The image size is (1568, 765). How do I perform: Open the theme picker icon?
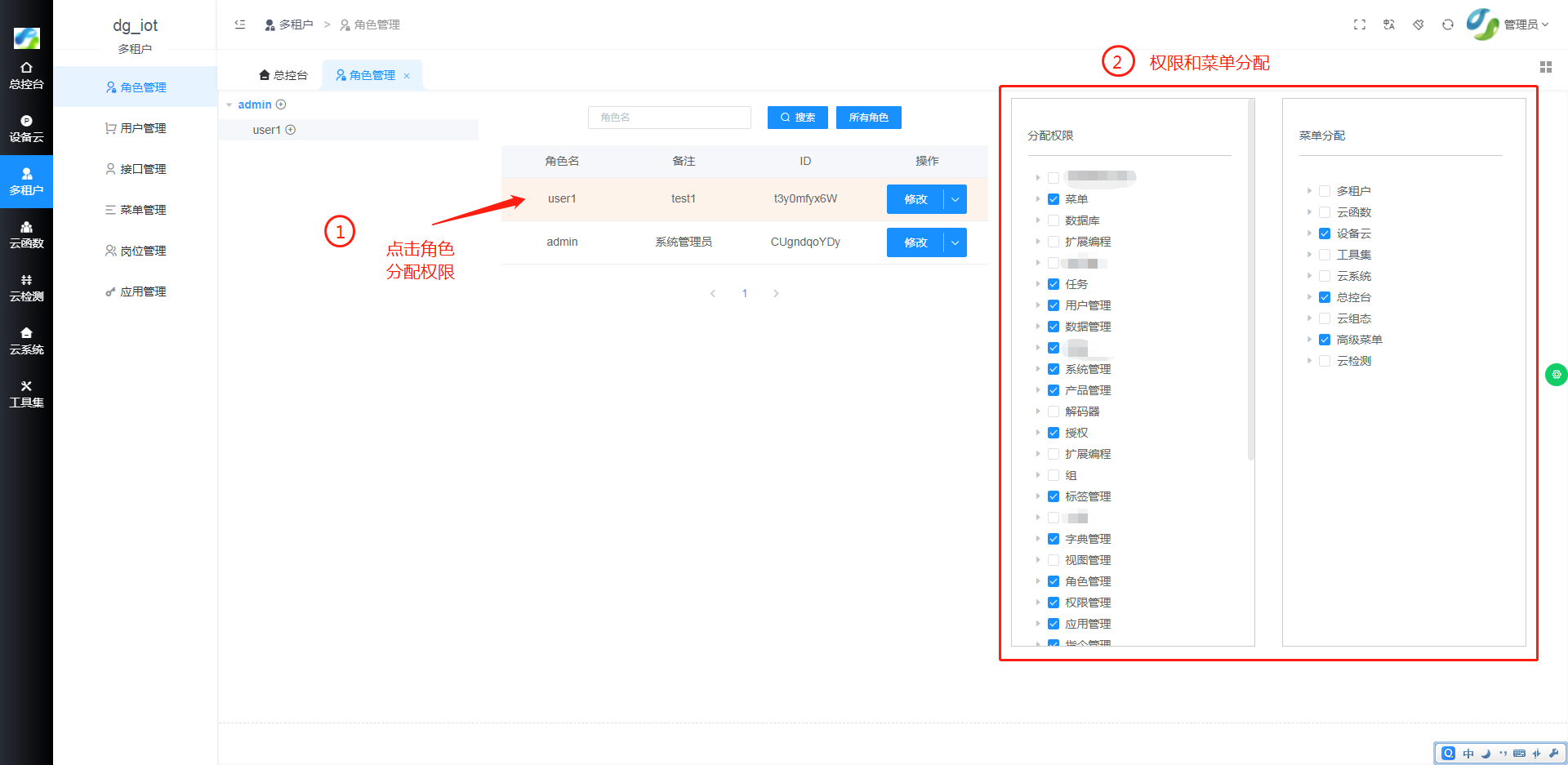click(1419, 24)
